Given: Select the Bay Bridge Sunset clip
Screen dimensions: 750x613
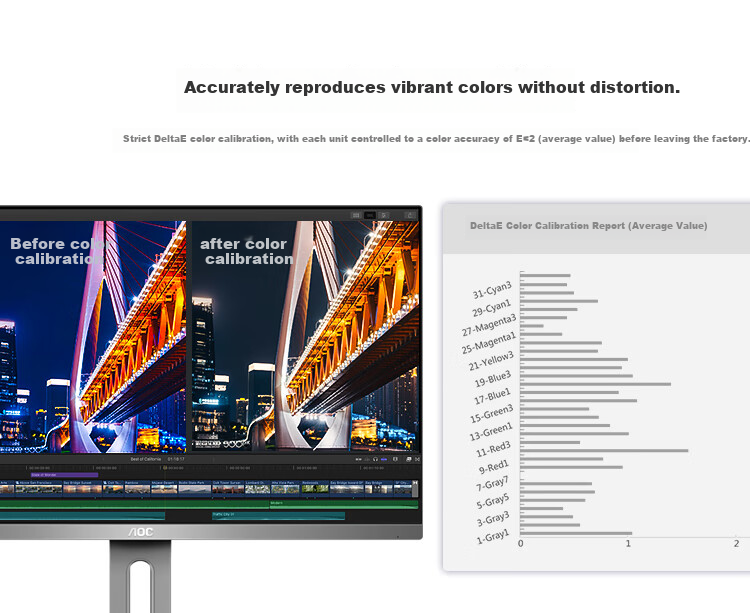Looking at the screenshot, I should (x=82, y=489).
